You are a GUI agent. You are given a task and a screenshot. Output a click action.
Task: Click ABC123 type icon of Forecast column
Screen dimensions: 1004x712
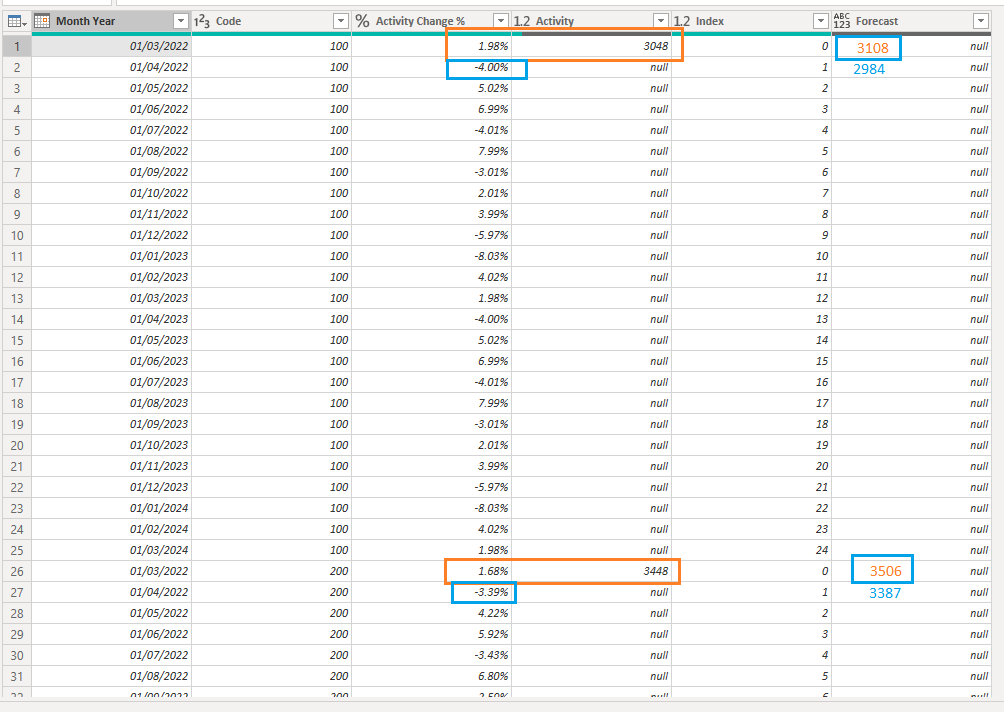[842, 21]
